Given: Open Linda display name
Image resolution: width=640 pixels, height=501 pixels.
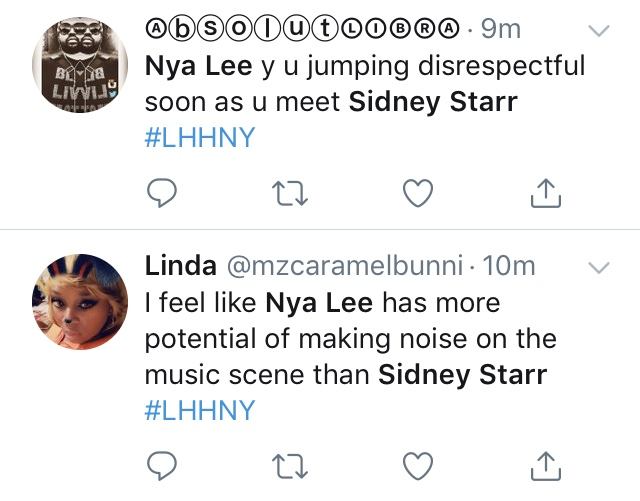Looking at the screenshot, I should [180, 266].
